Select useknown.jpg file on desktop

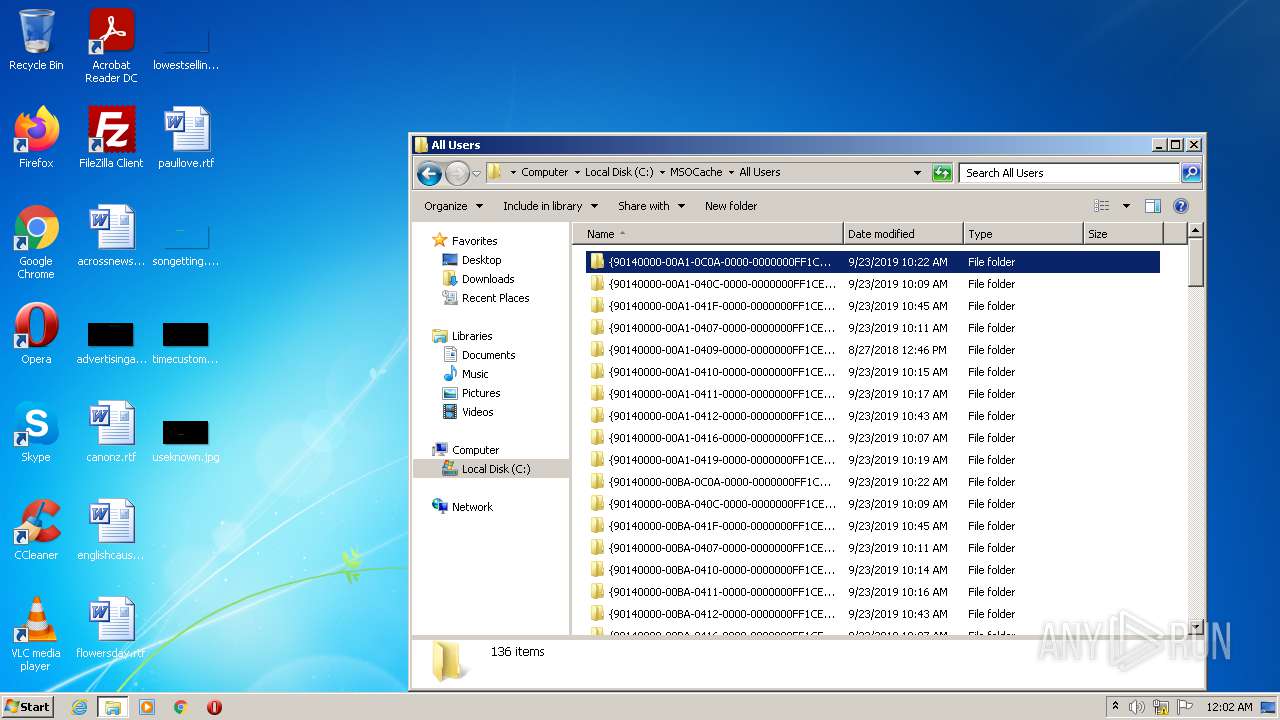(x=186, y=440)
